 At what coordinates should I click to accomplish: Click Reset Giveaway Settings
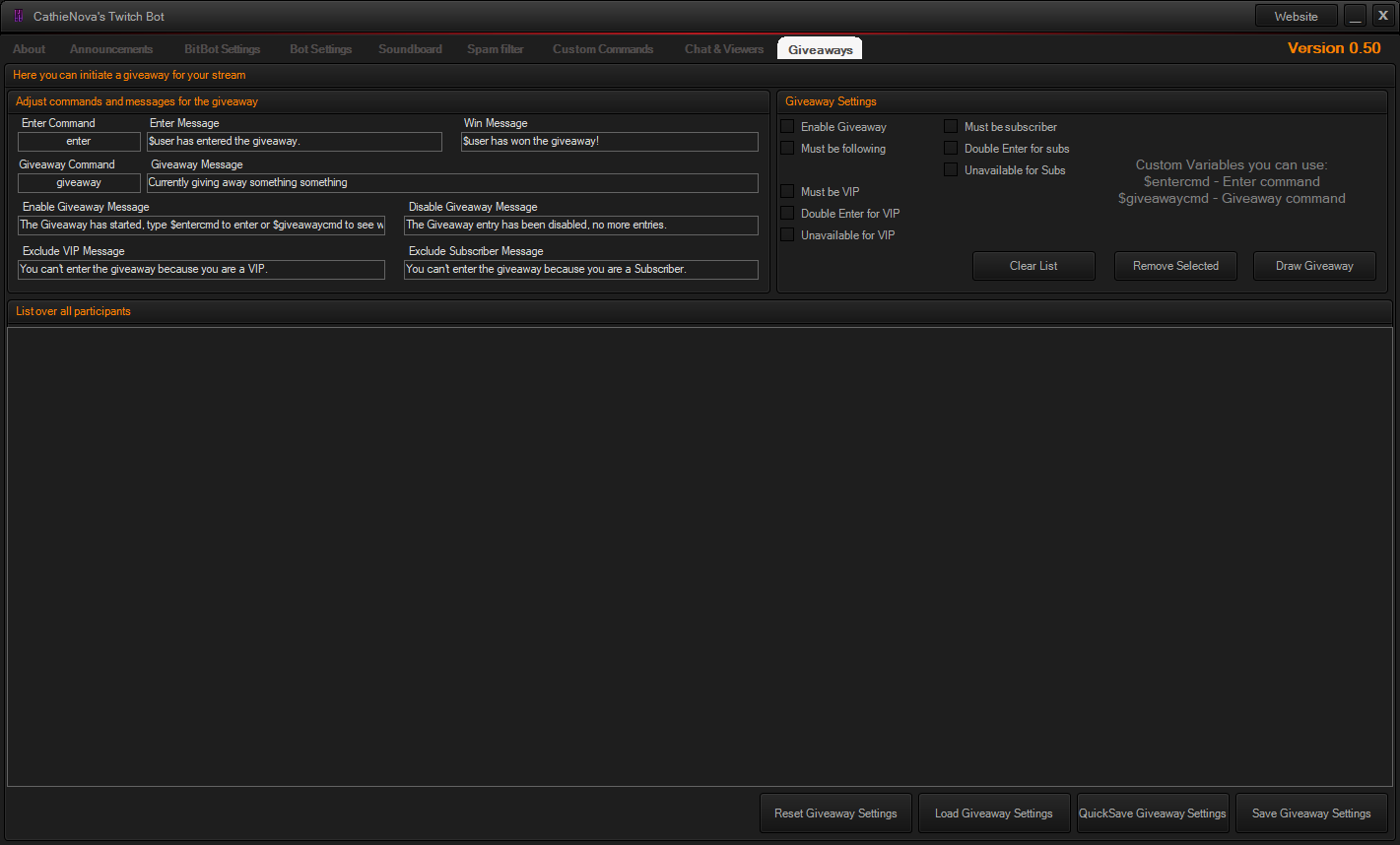coord(835,813)
